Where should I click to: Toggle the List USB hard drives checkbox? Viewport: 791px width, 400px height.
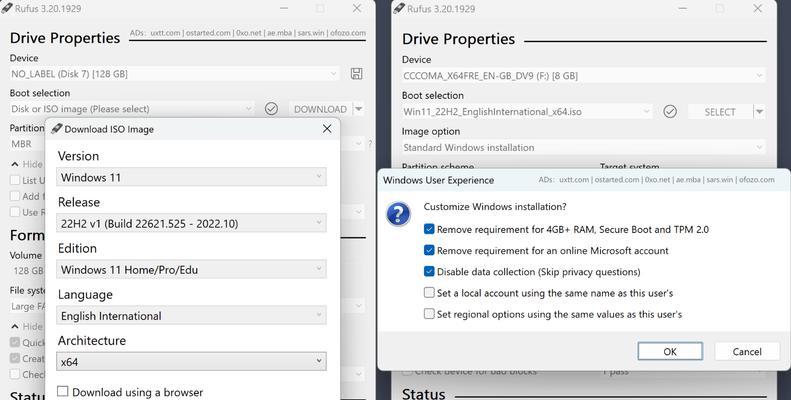tap(15, 180)
